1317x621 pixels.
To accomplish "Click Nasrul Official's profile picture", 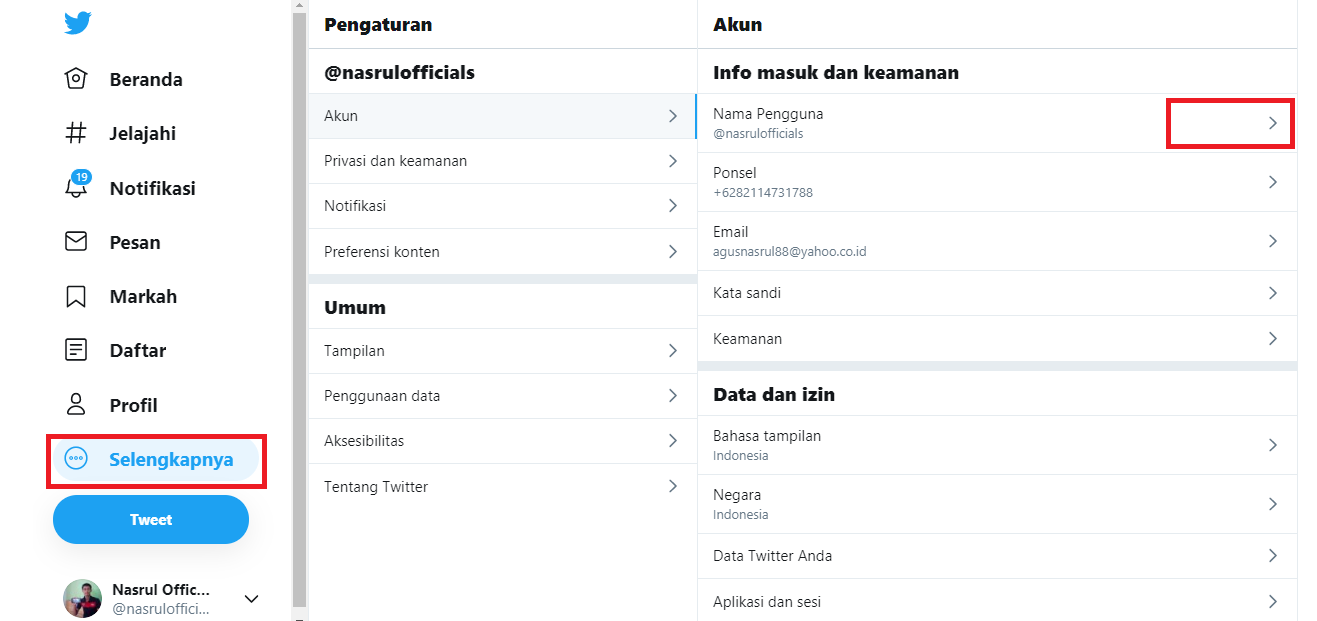I will 81,598.
